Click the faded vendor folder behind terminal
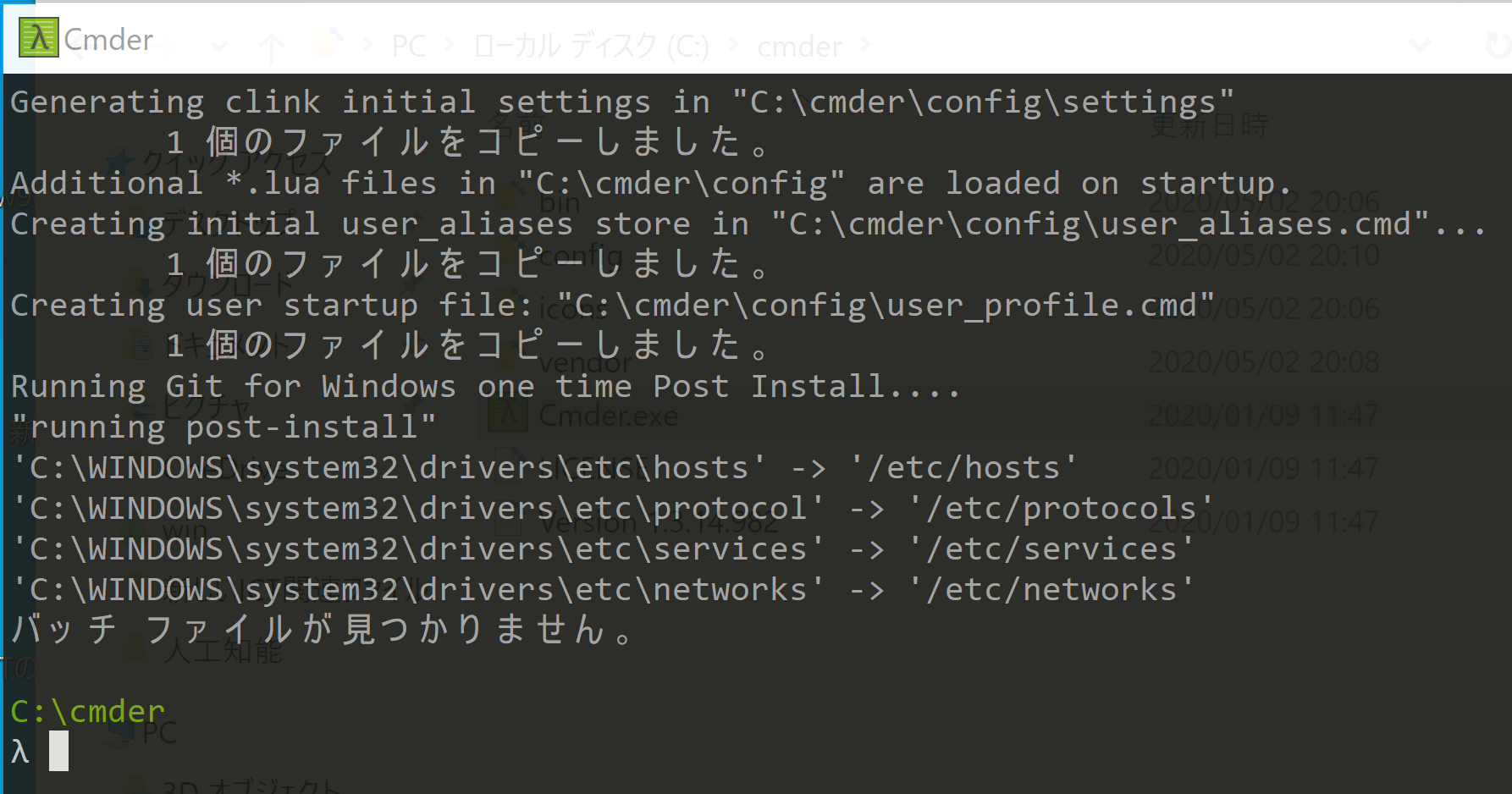The width and height of the screenshot is (1512, 794). [585, 363]
